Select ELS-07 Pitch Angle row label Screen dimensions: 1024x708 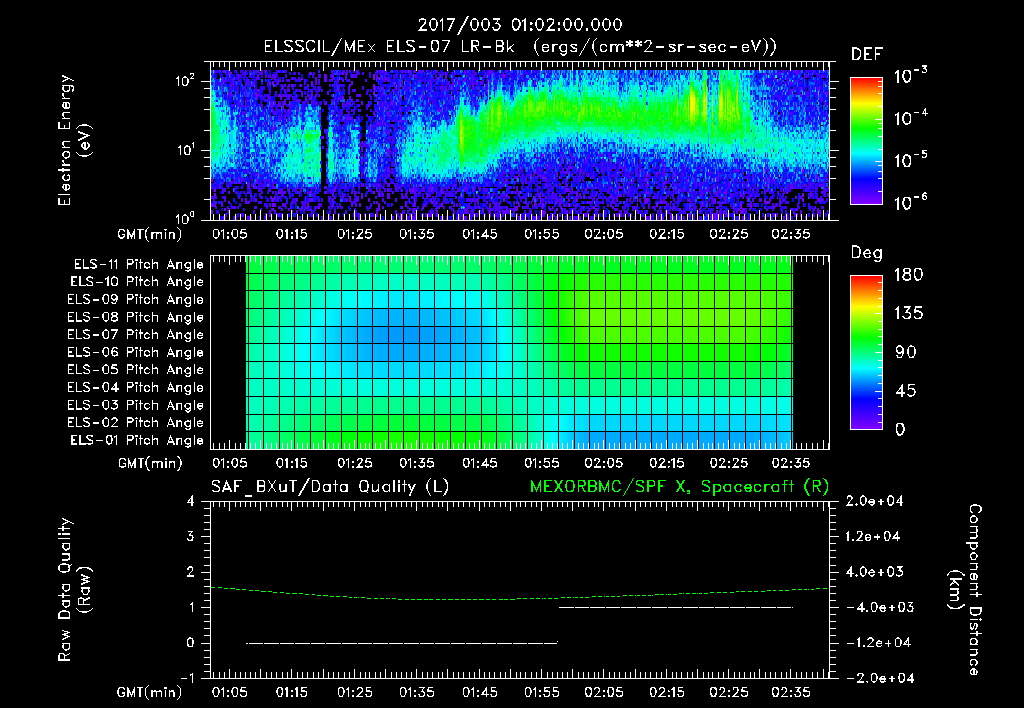(x=135, y=334)
